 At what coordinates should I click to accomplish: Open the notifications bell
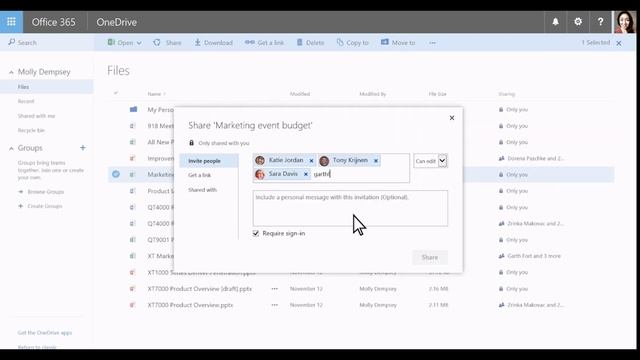[x=555, y=22]
